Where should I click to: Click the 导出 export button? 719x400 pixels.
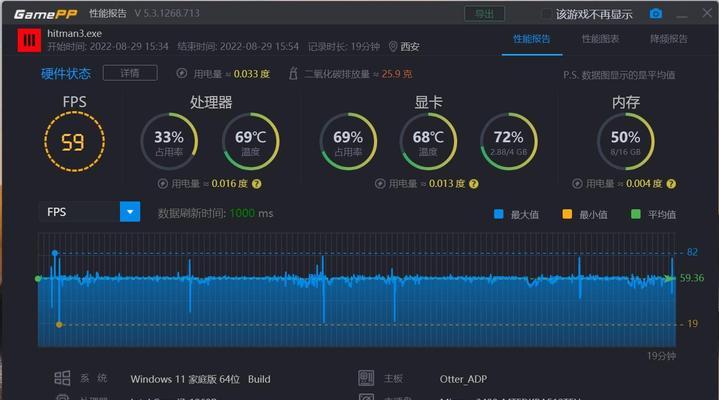(484, 14)
